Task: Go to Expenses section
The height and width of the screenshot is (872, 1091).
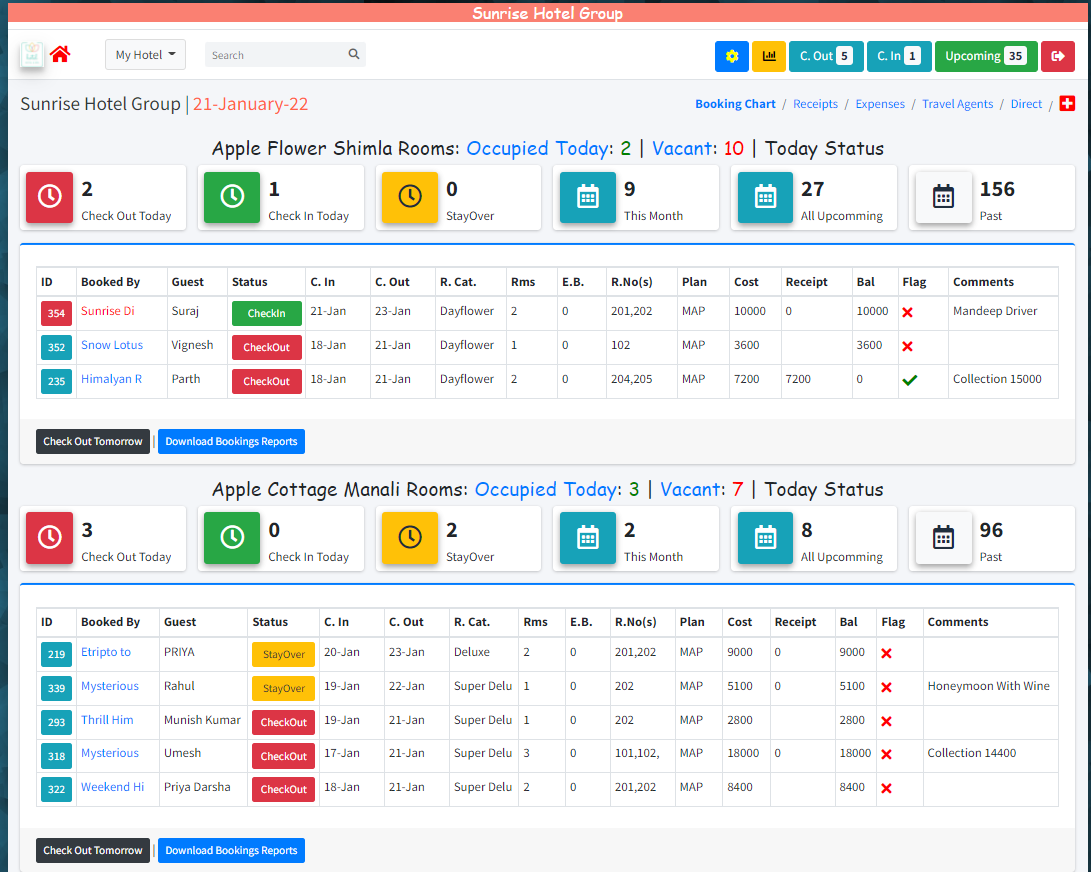Action: click(x=879, y=104)
